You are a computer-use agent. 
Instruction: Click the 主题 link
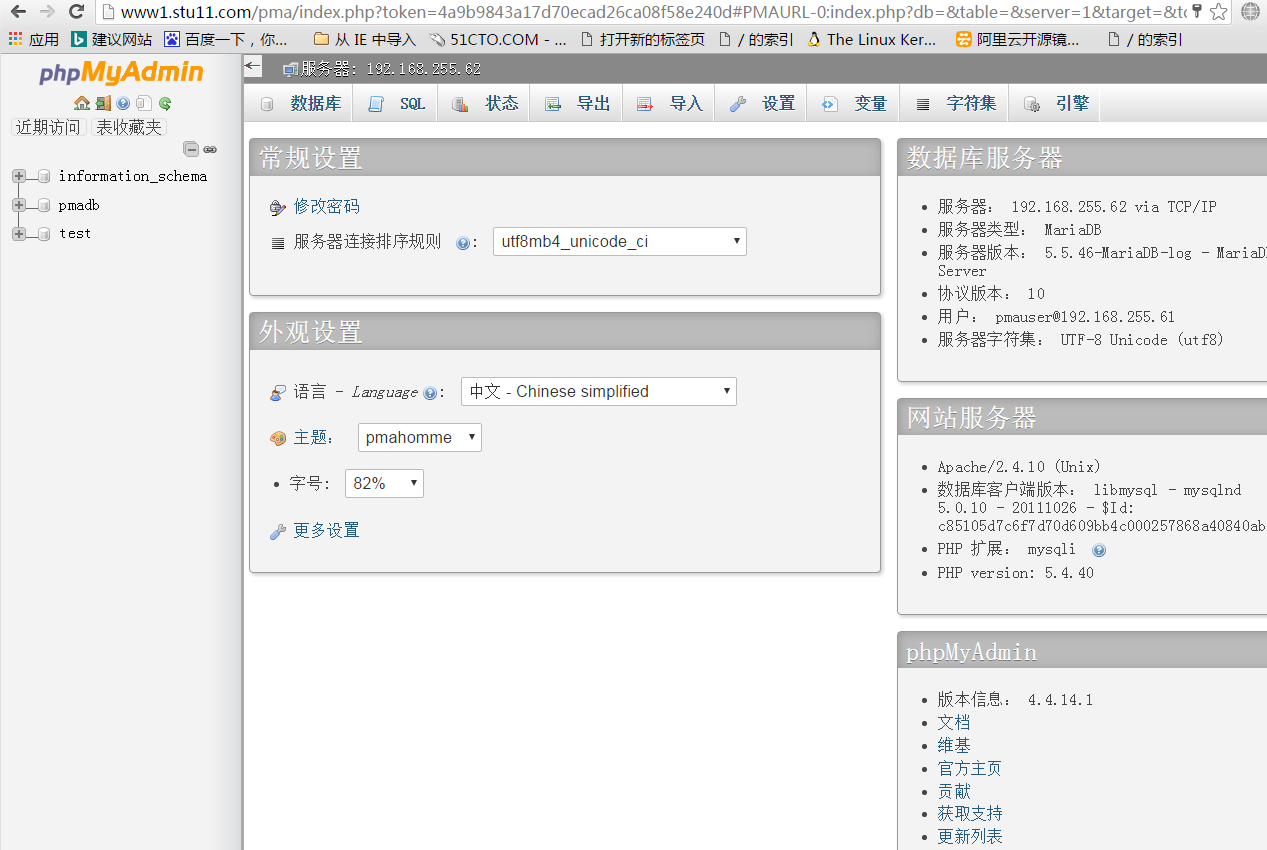coord(310,437)
